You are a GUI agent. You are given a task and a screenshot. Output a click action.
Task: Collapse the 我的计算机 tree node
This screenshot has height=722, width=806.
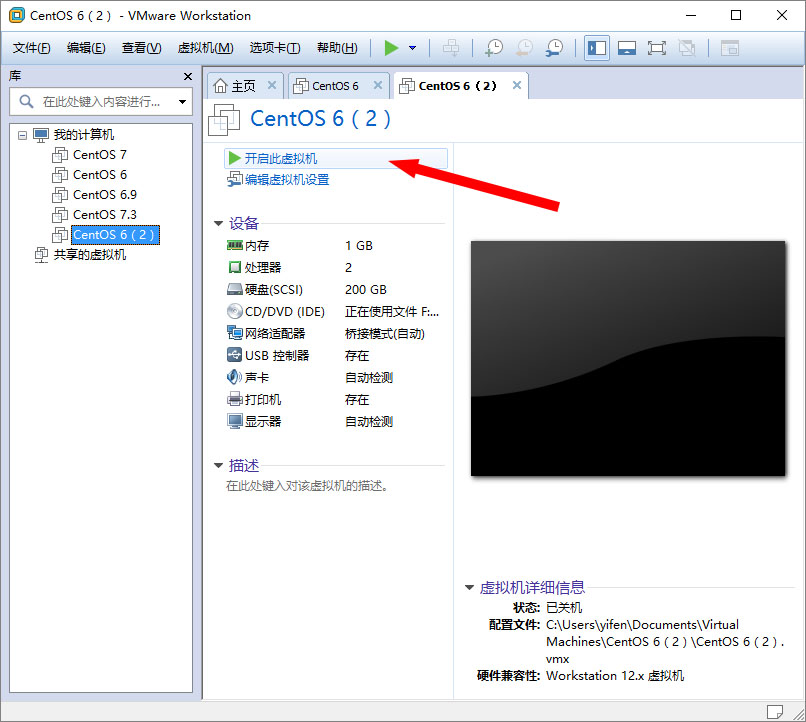22,135
